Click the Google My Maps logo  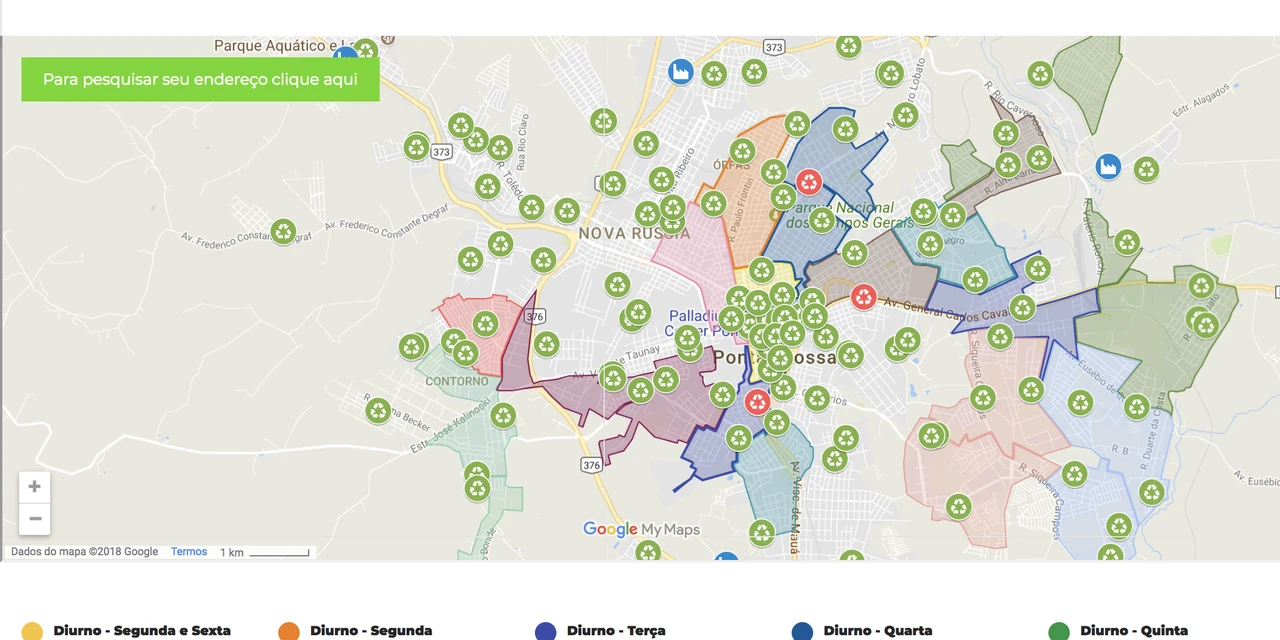[641, 529]
